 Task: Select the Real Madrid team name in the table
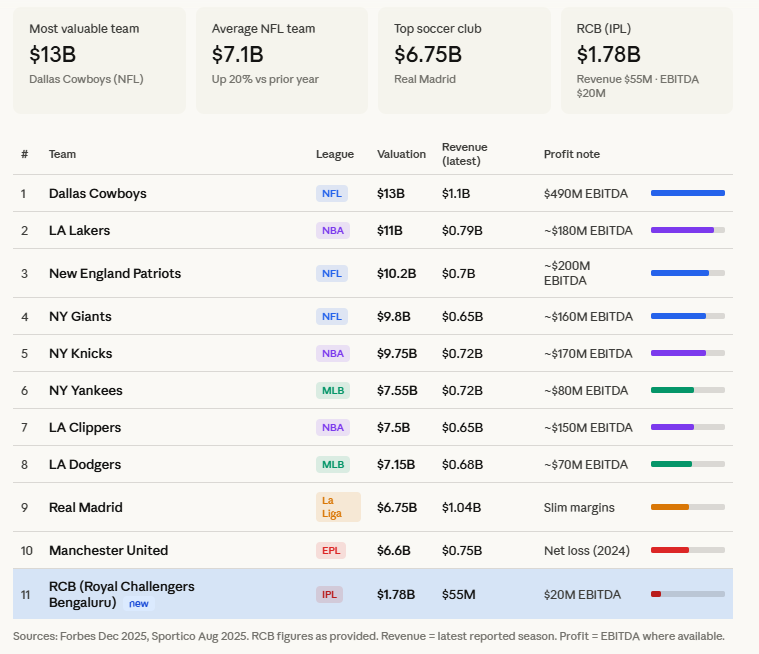tap(86, 507)
